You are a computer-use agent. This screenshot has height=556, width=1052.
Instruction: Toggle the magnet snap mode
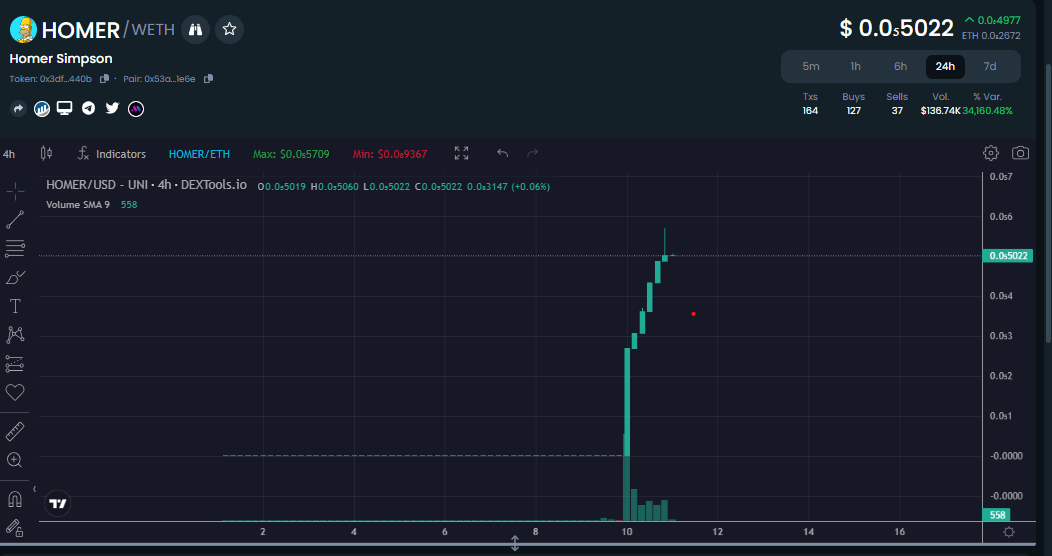[15, 500]
